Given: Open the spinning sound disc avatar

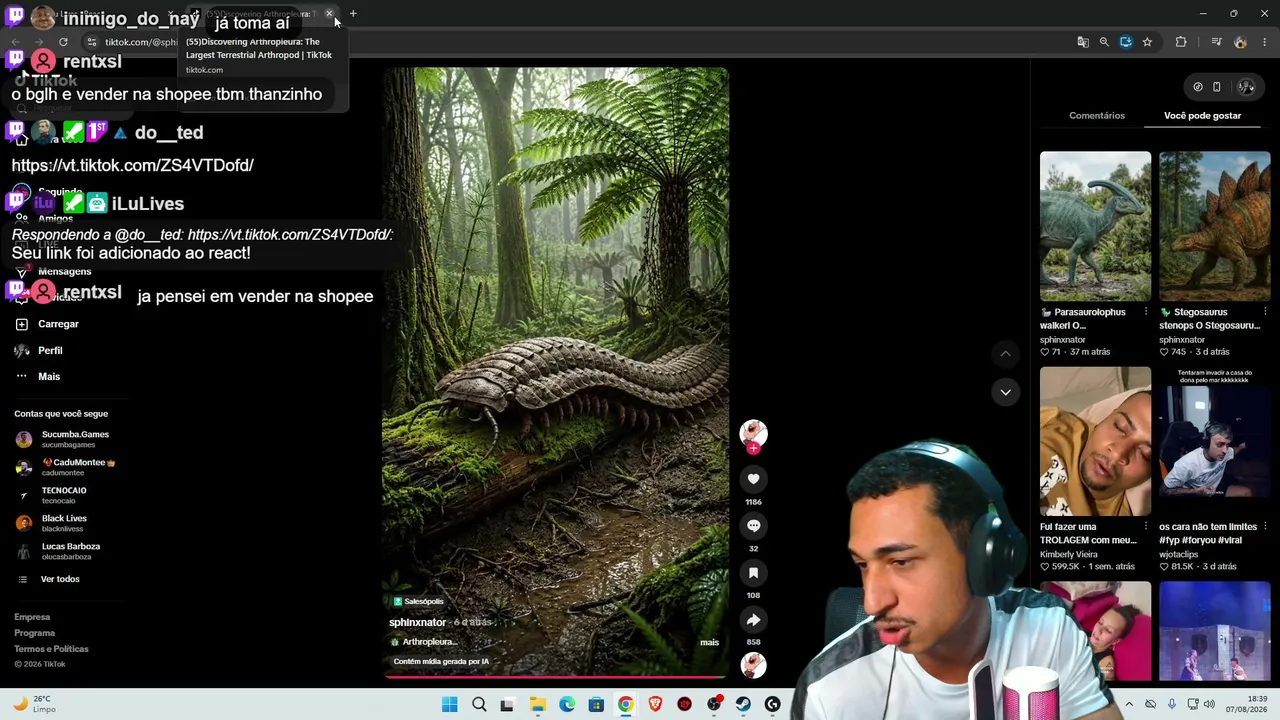Looking at the screenshot, I should pos(753,665).
